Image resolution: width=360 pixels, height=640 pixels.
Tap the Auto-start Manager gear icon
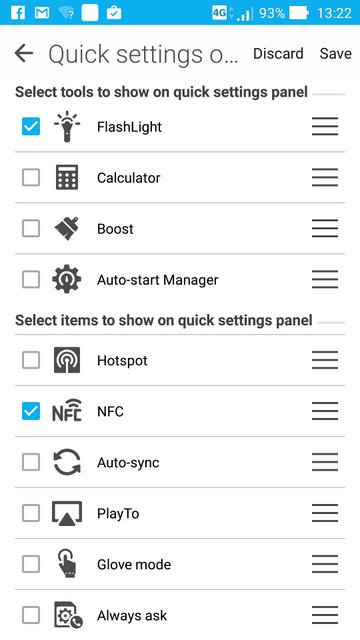click(67, 280)
